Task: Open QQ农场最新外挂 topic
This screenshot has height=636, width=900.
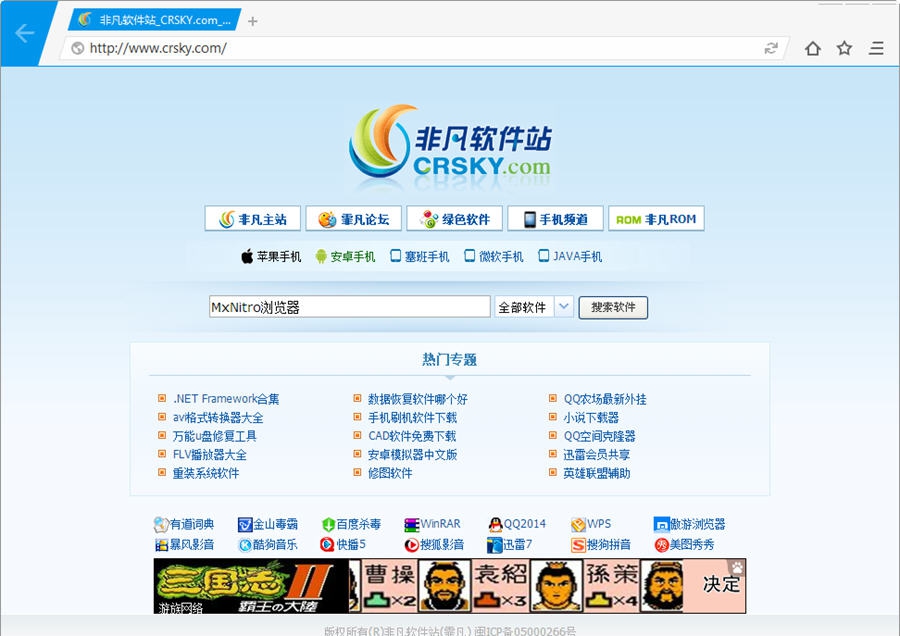Action: pos(605,398)
